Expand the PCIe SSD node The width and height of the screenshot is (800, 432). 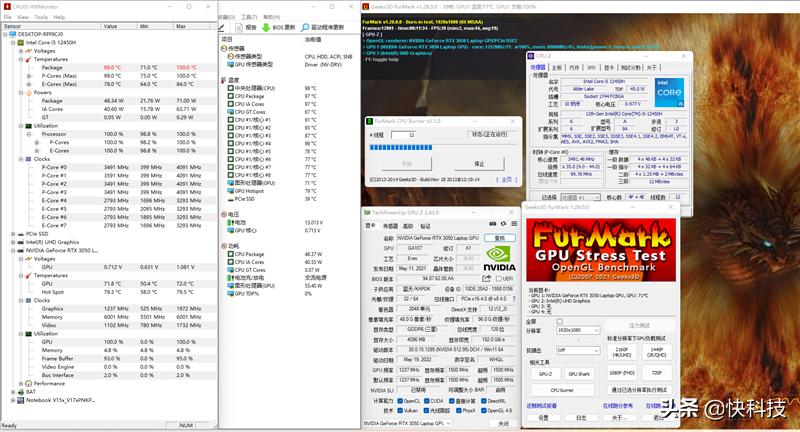[13, 234]
